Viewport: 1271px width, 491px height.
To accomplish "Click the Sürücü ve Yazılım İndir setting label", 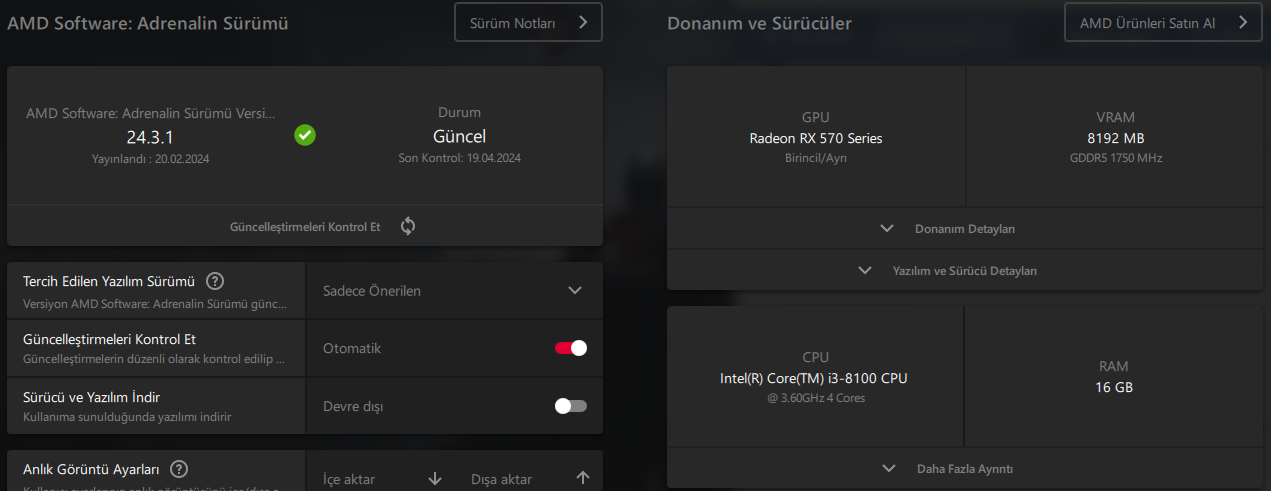I will point(92,397).
